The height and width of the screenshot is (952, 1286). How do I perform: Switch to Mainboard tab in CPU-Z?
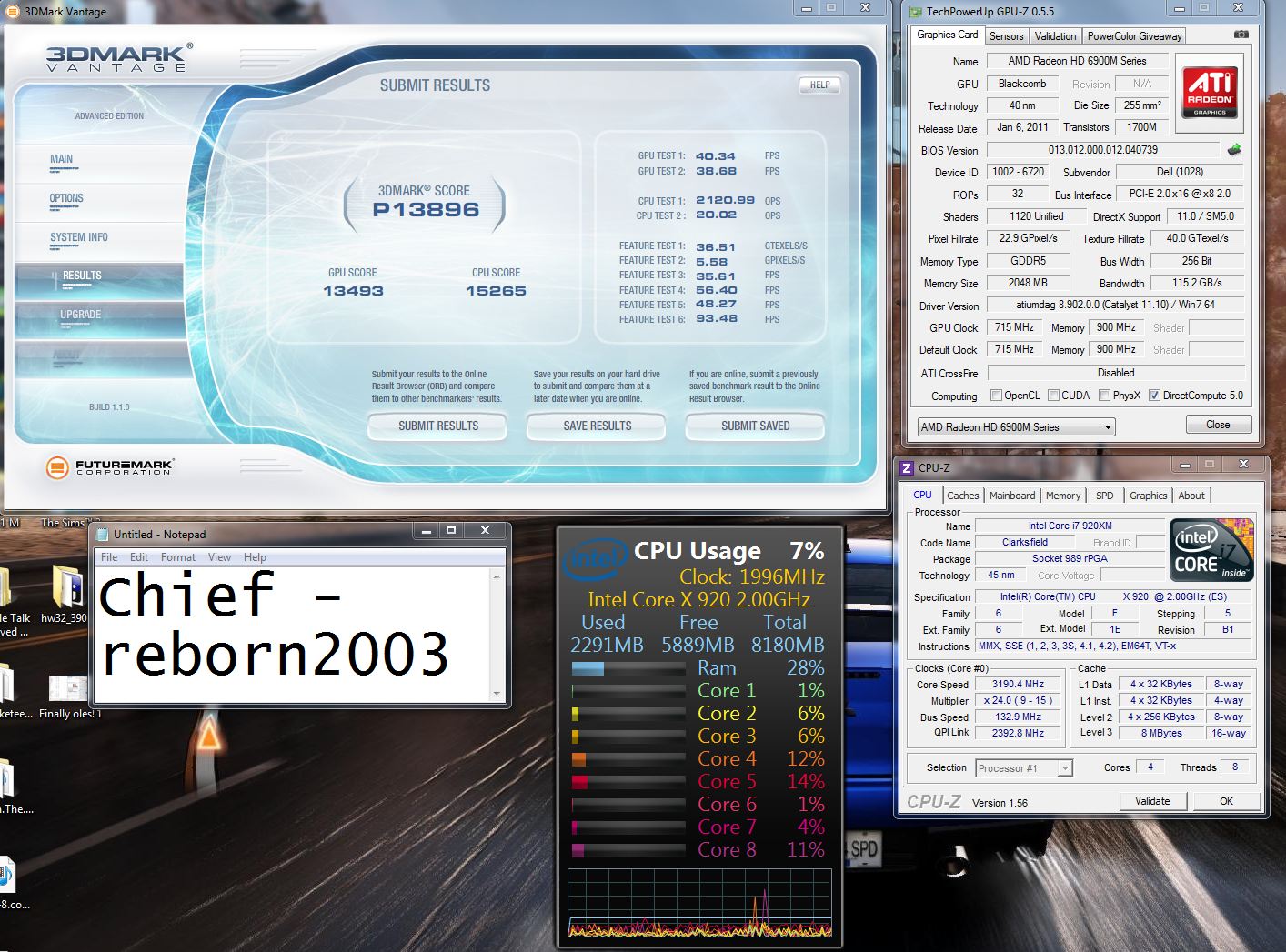click(1012, 496)
